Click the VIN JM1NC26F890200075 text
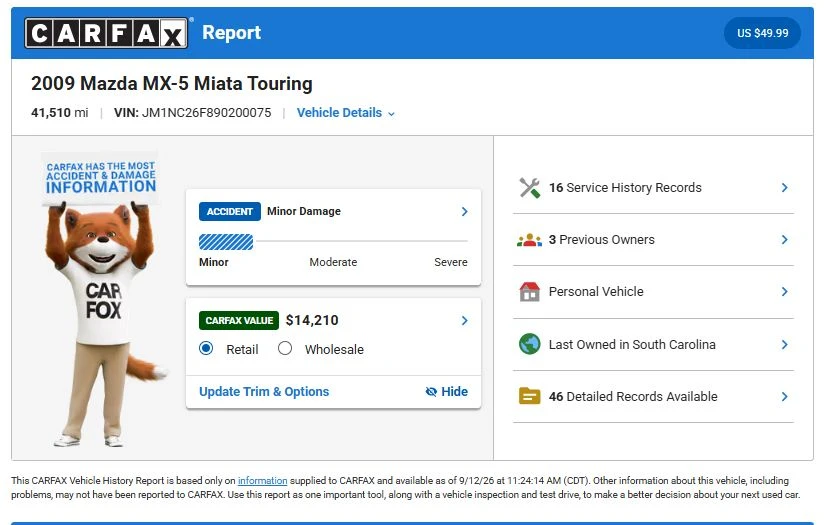The image size is (840, 525). coord(193,113)
